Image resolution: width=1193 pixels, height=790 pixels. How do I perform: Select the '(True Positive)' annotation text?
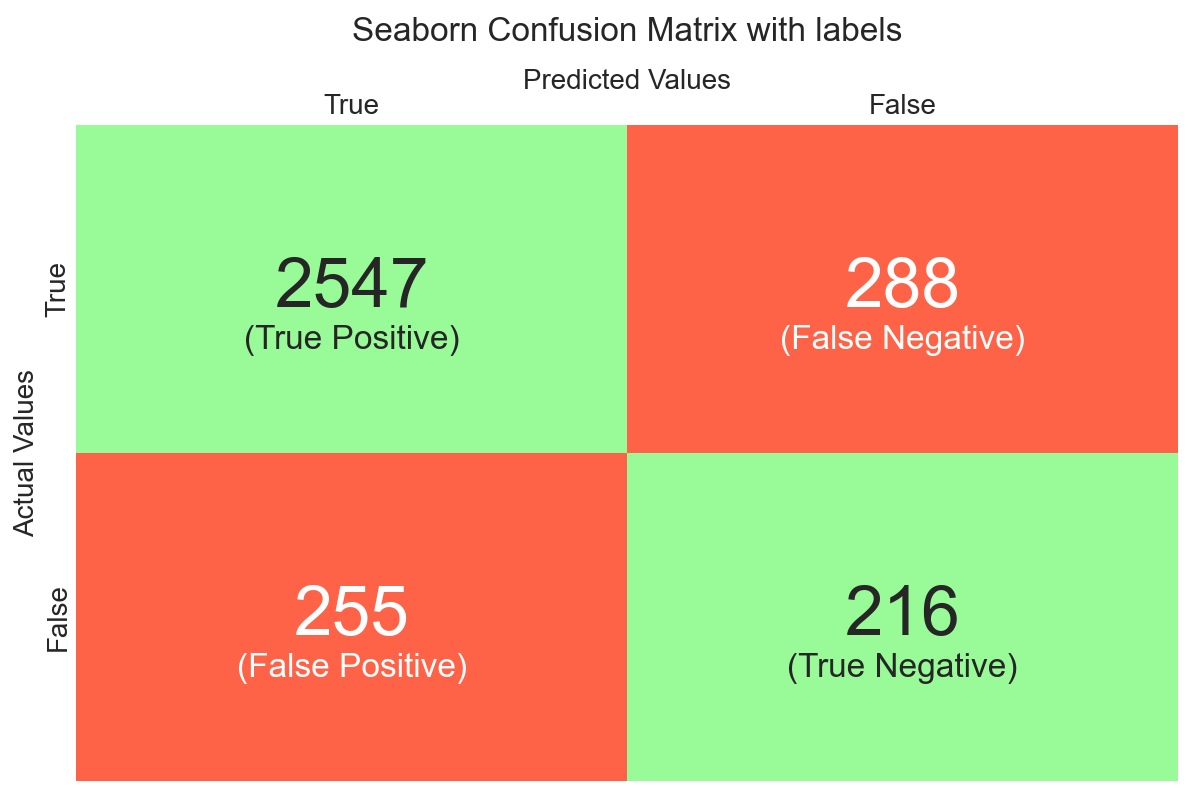click(352, 338)
